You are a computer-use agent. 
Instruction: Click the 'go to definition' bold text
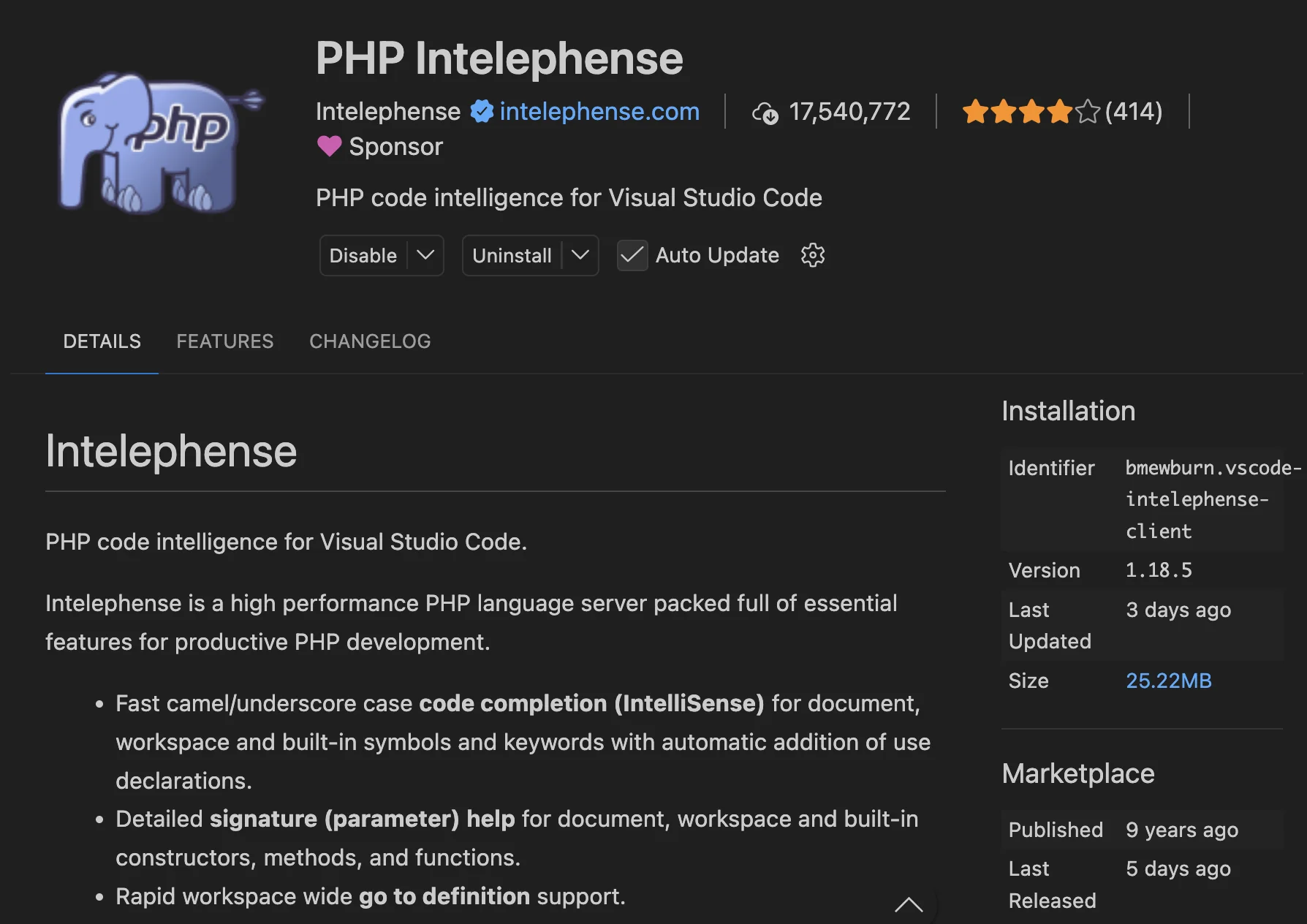(444, 896)
